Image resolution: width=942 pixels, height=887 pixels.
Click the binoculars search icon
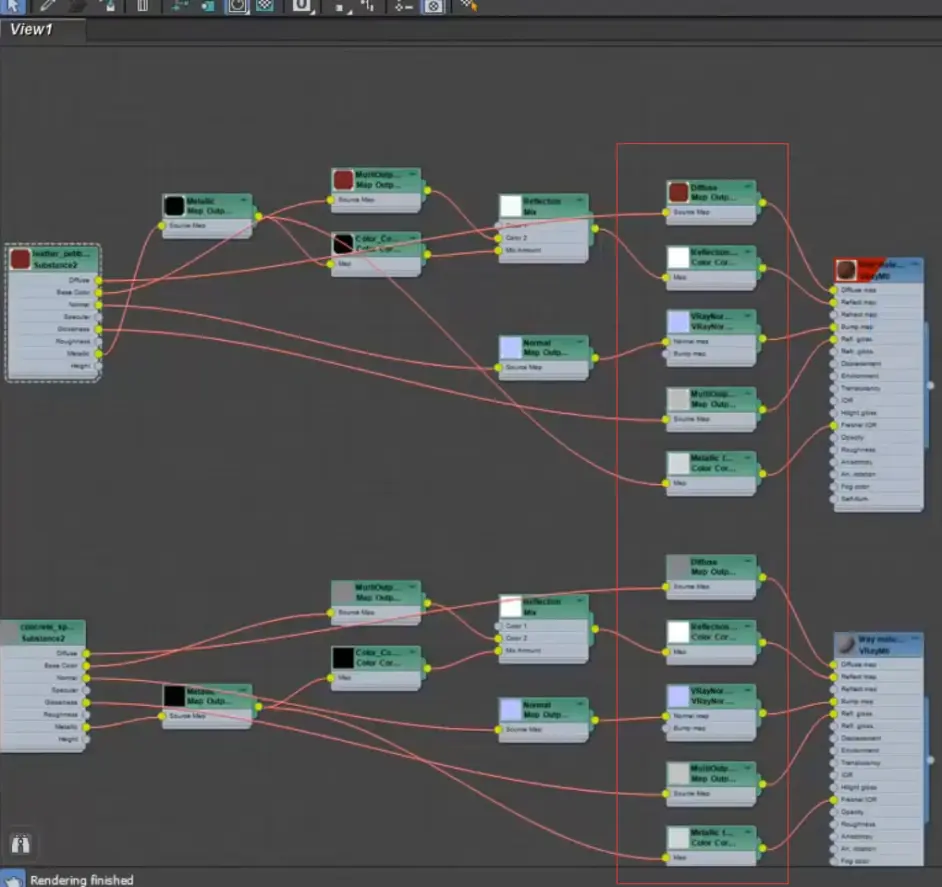click(x=20, y=844)
